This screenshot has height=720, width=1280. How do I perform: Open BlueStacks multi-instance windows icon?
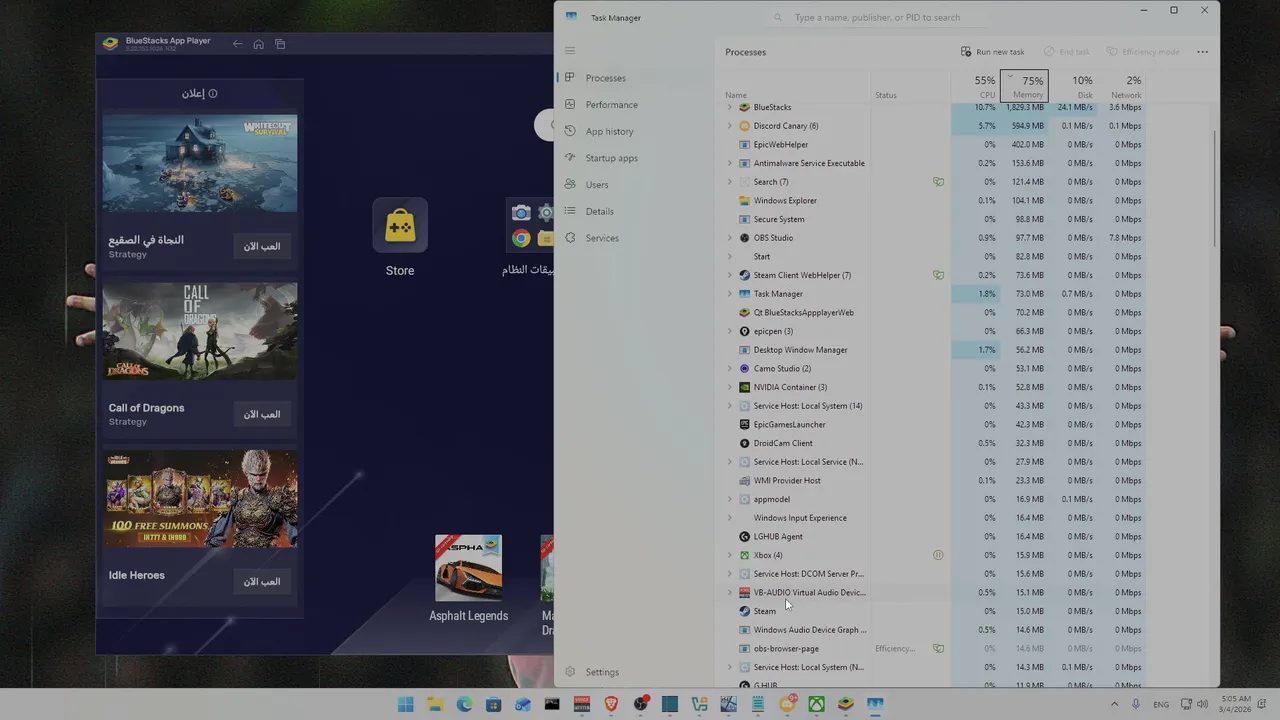point(280,44)
